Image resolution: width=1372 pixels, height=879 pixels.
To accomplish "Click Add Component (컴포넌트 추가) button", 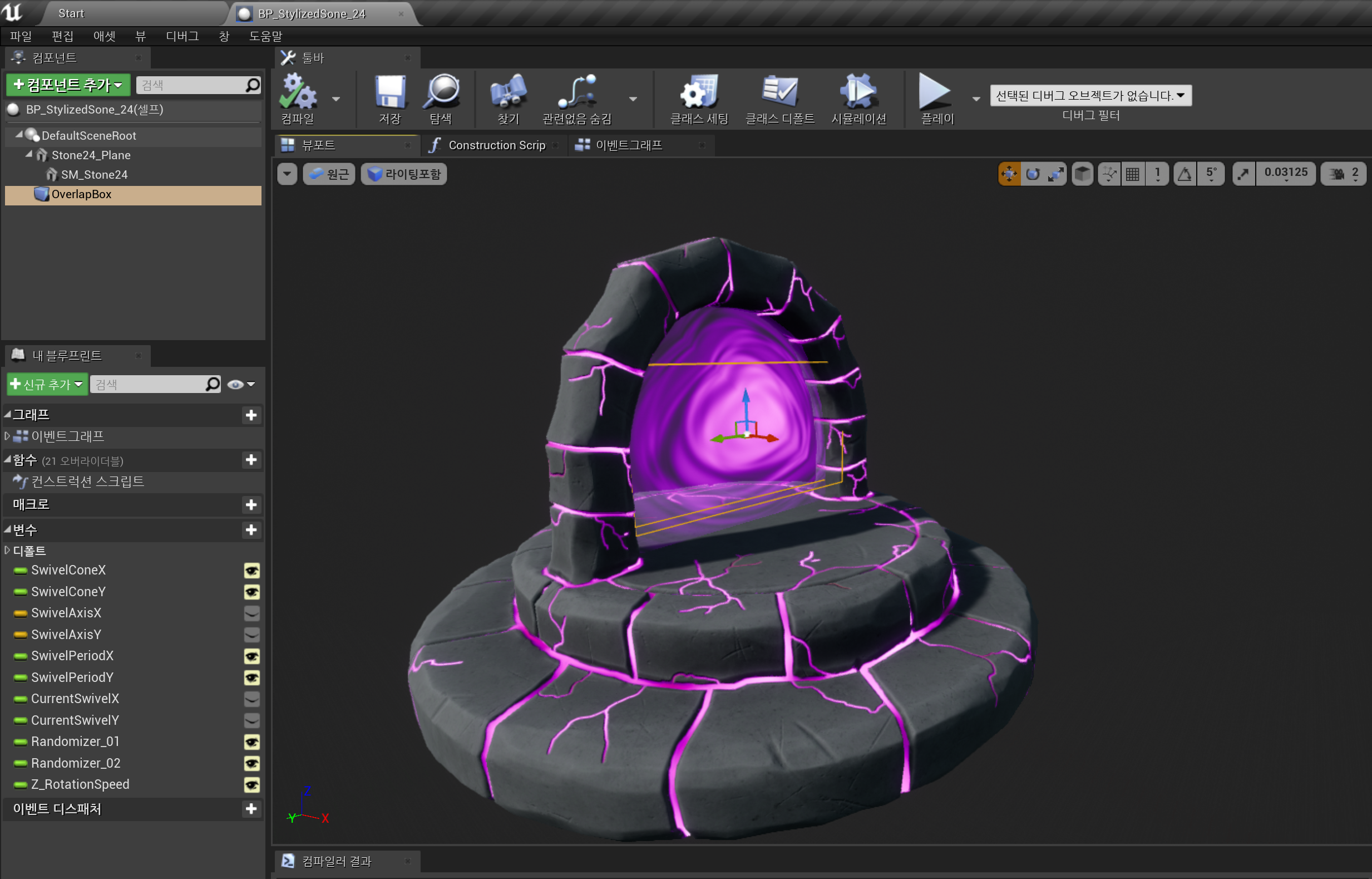I will tap(68, 85).
